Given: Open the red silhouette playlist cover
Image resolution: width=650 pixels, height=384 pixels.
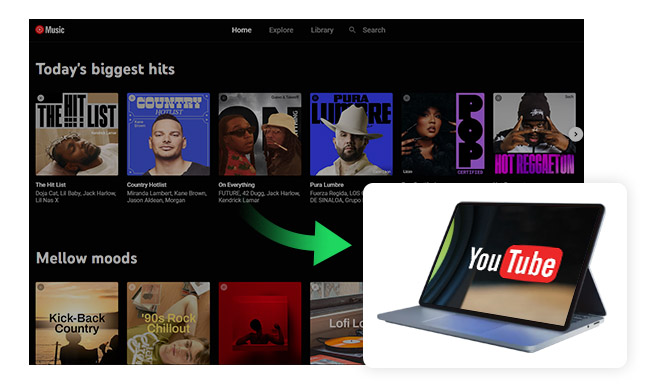Looking at the screenshot, I should click(260, 323).
